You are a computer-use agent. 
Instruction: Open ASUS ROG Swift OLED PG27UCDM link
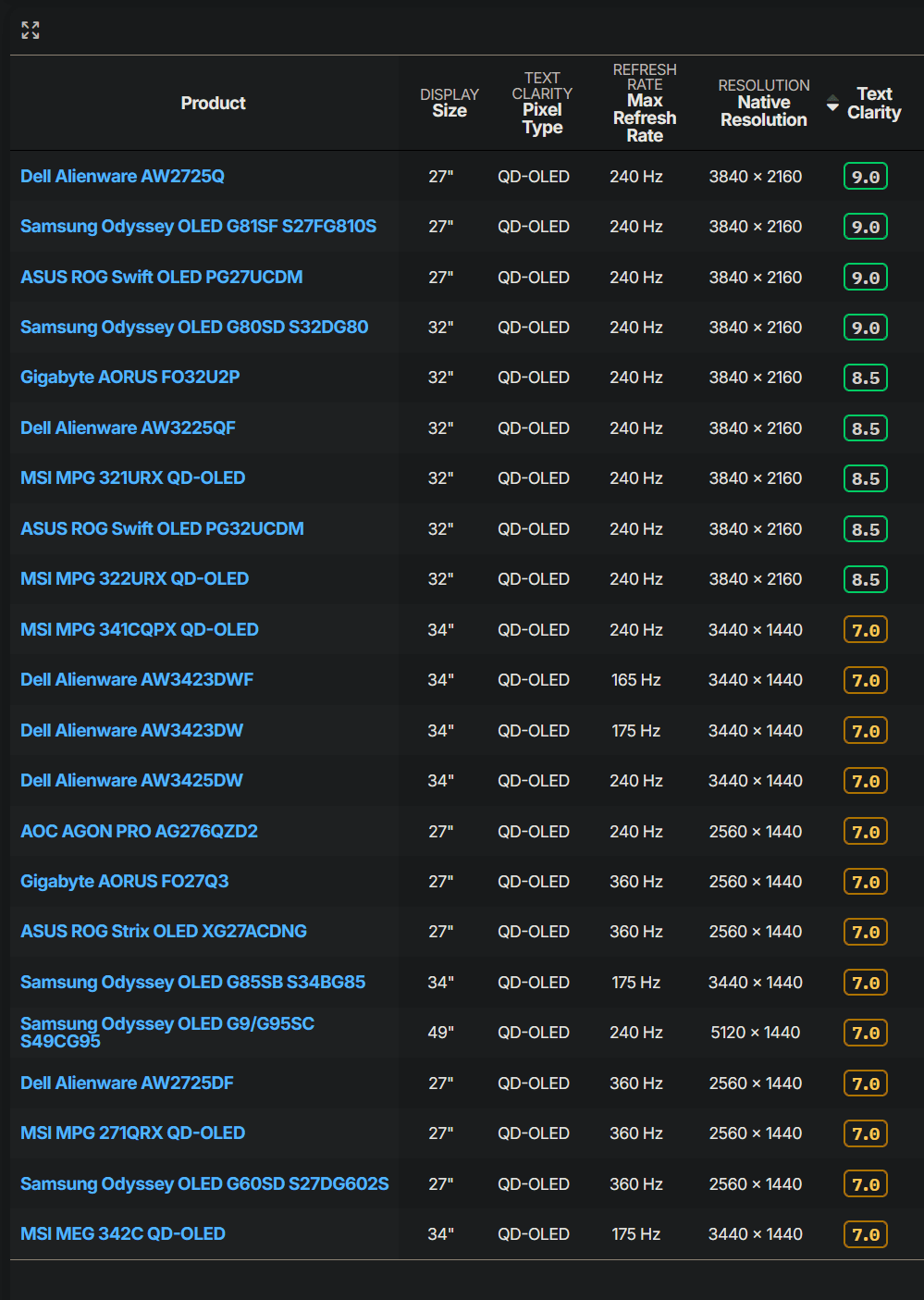(x=162, y=277)
